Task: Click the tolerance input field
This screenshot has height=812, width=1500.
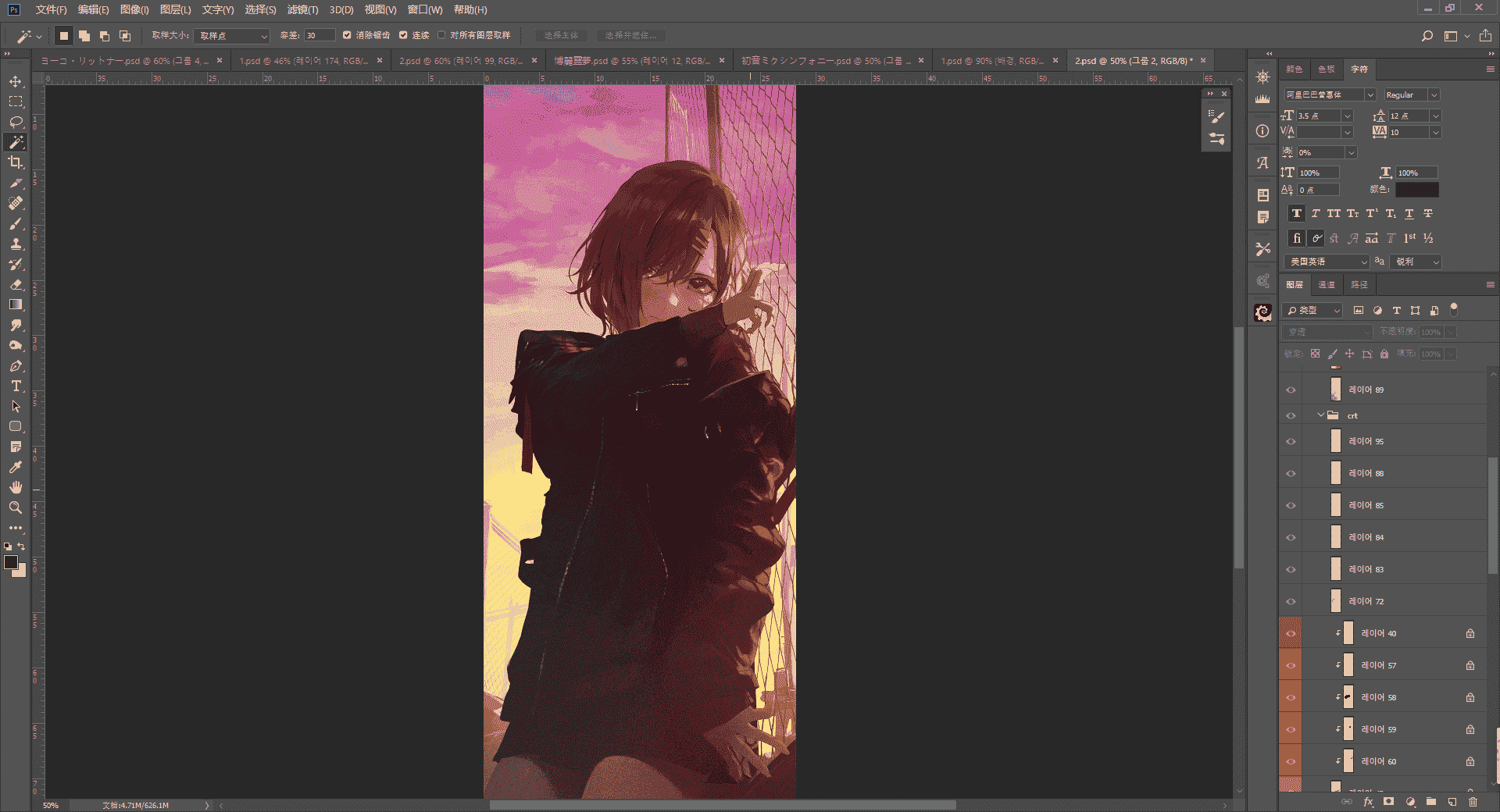Action: (319, 35)
